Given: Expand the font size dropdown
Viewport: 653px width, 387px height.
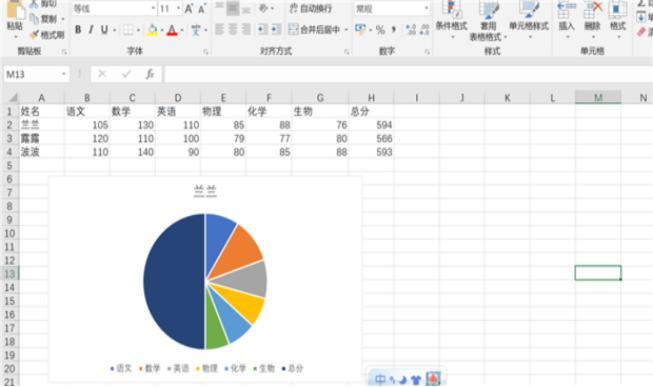Looking at the screenshot, I should pos(178,8).
